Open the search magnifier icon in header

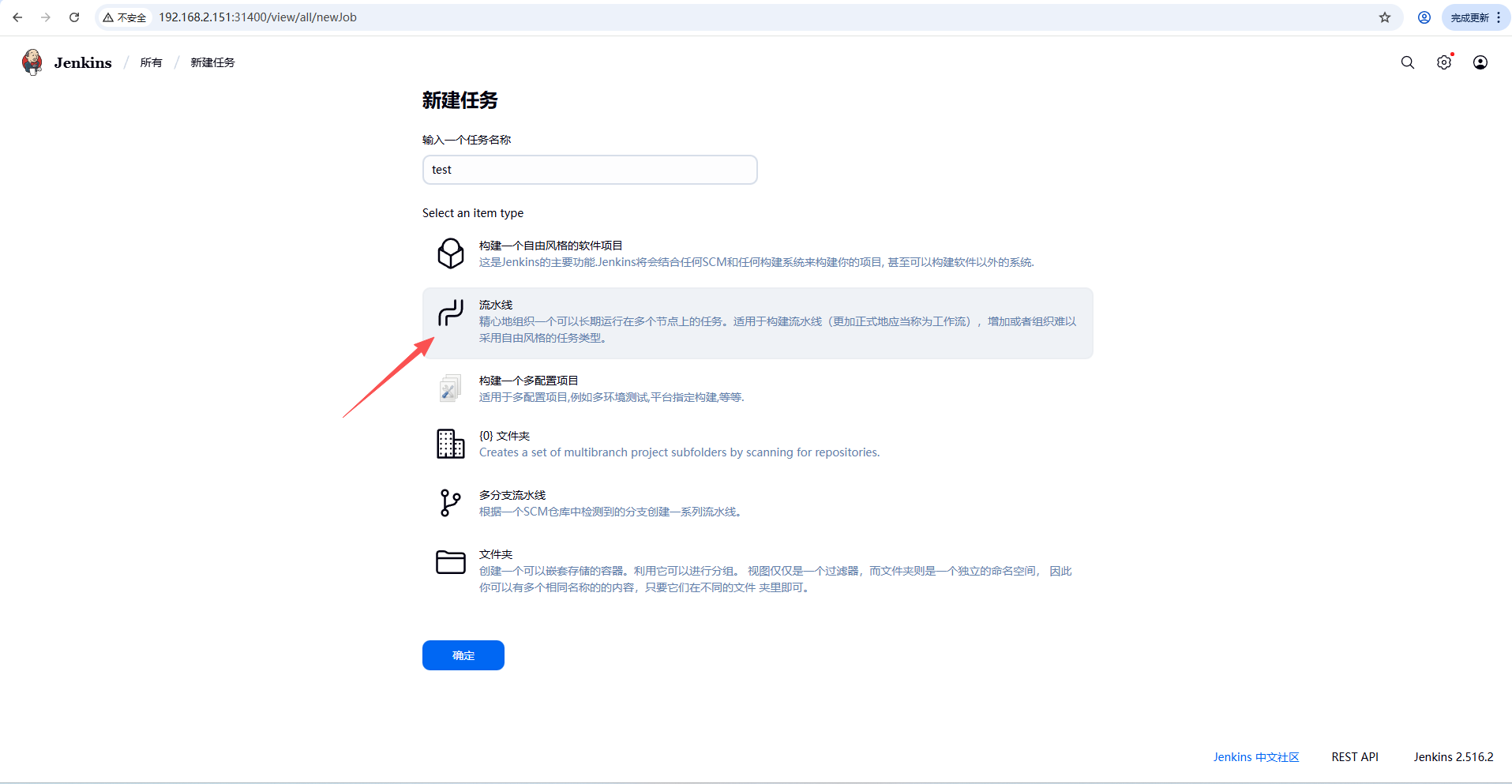tap(1407, 62)
